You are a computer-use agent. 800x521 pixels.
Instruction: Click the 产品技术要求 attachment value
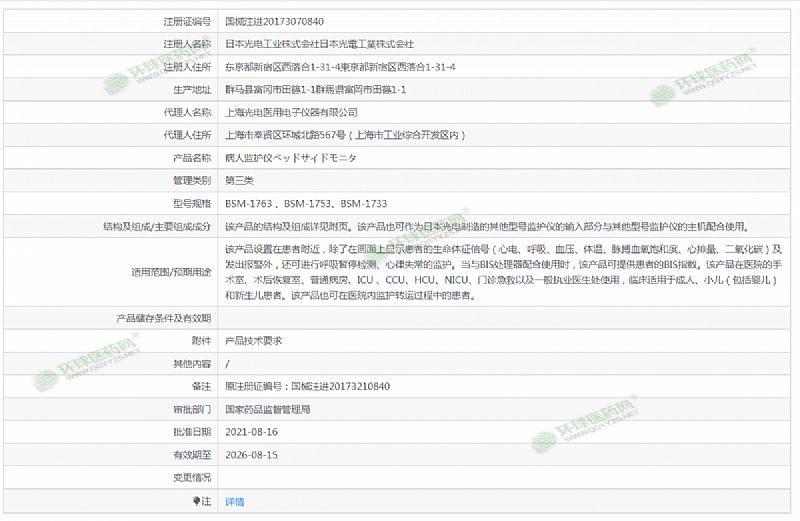coord(253,341)
